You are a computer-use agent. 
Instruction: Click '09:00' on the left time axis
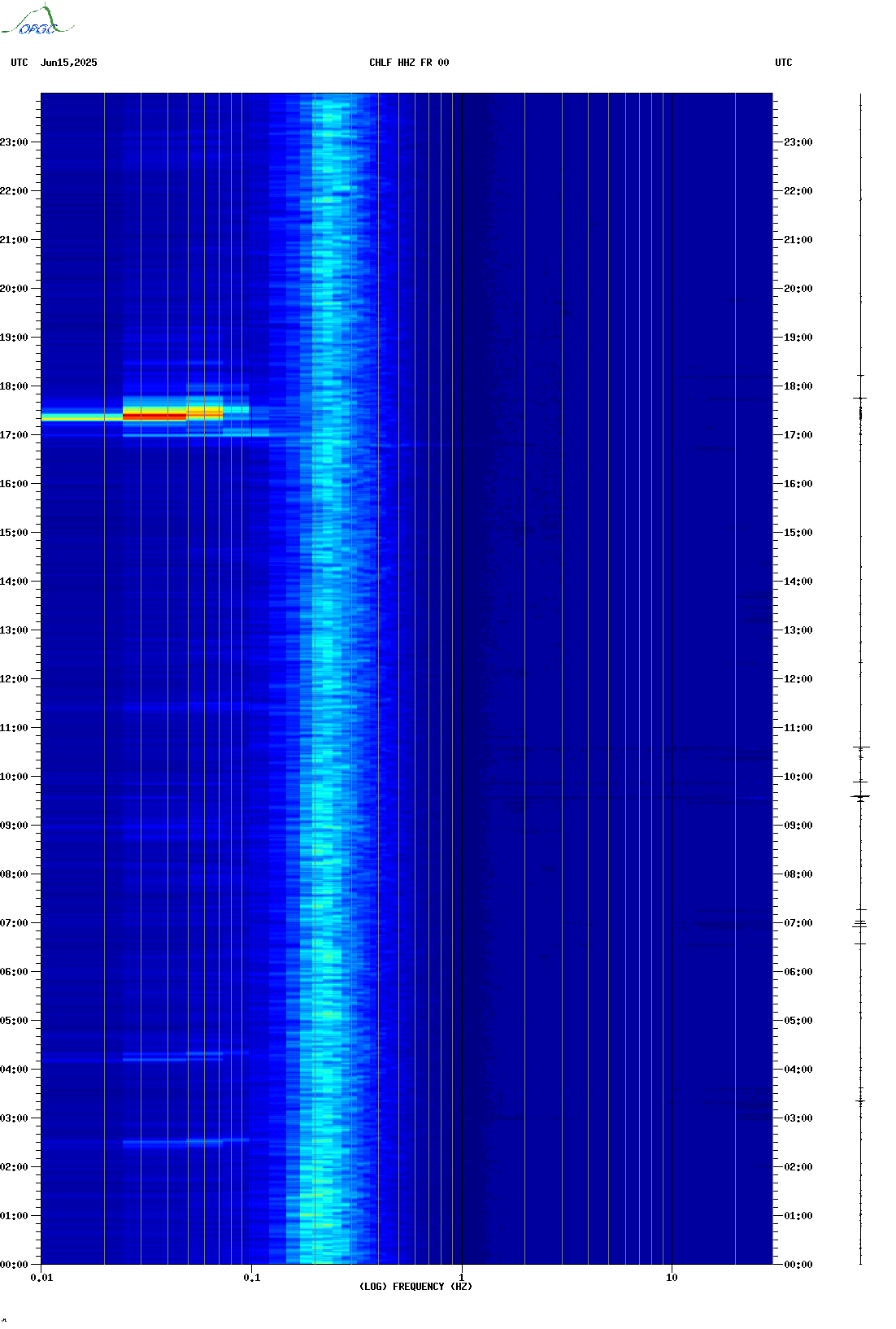pos(14,826)
